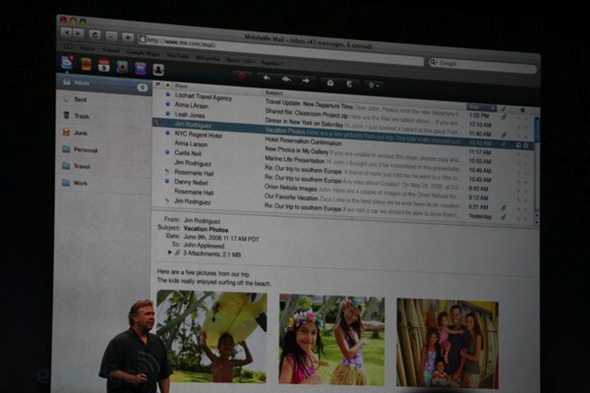Image resolution: width=590 pixels, height=393 pixels.
Task: Open the MobileMe iDisk purple folder icon
Action: [140, 69]
